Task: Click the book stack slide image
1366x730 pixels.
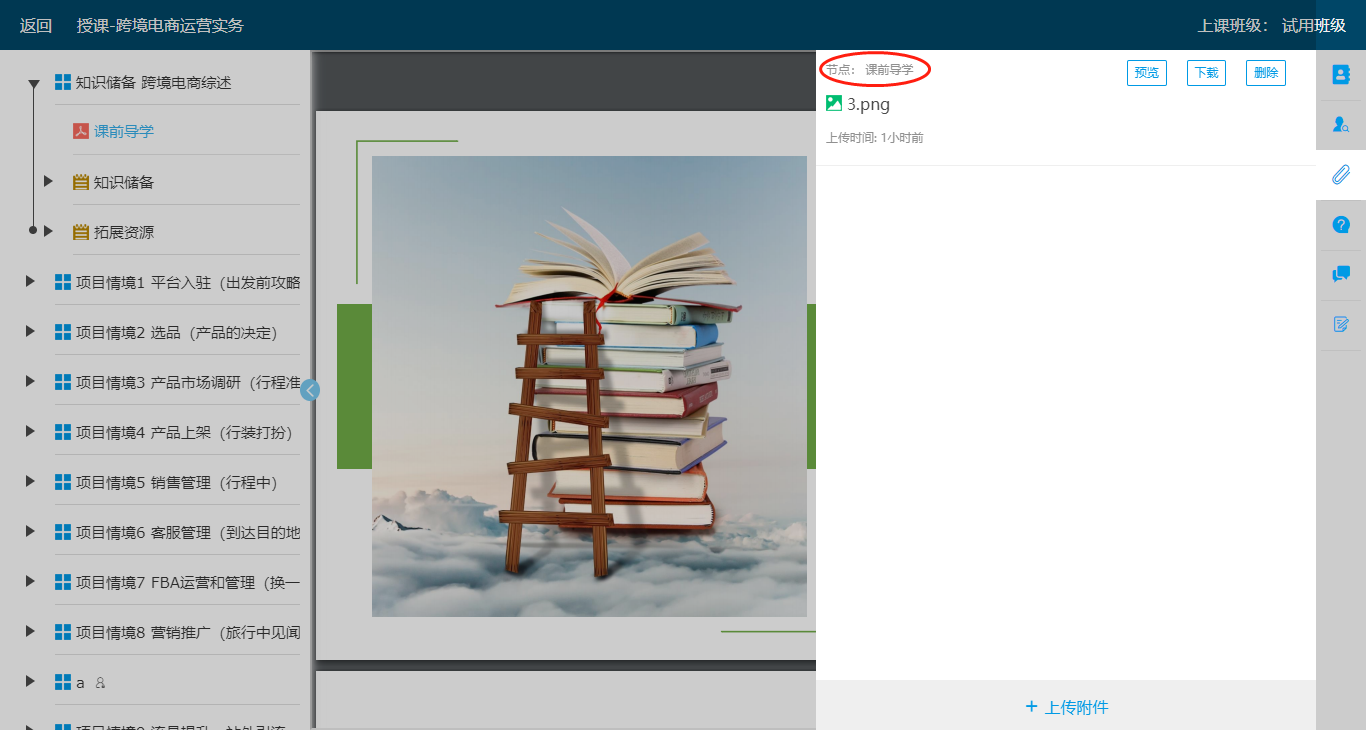Action: click(589, 386)
